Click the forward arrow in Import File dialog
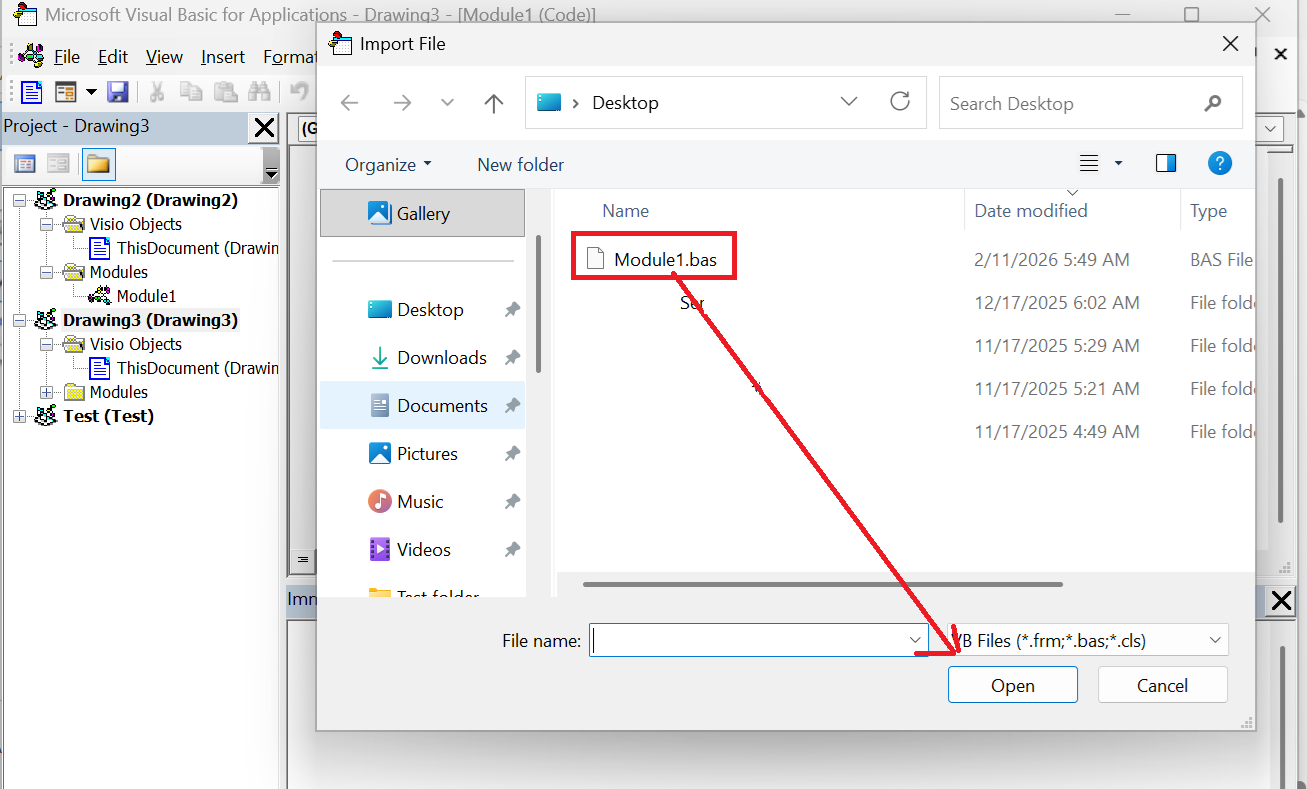Screen dimensions: 1307x789 coord(402,103)
